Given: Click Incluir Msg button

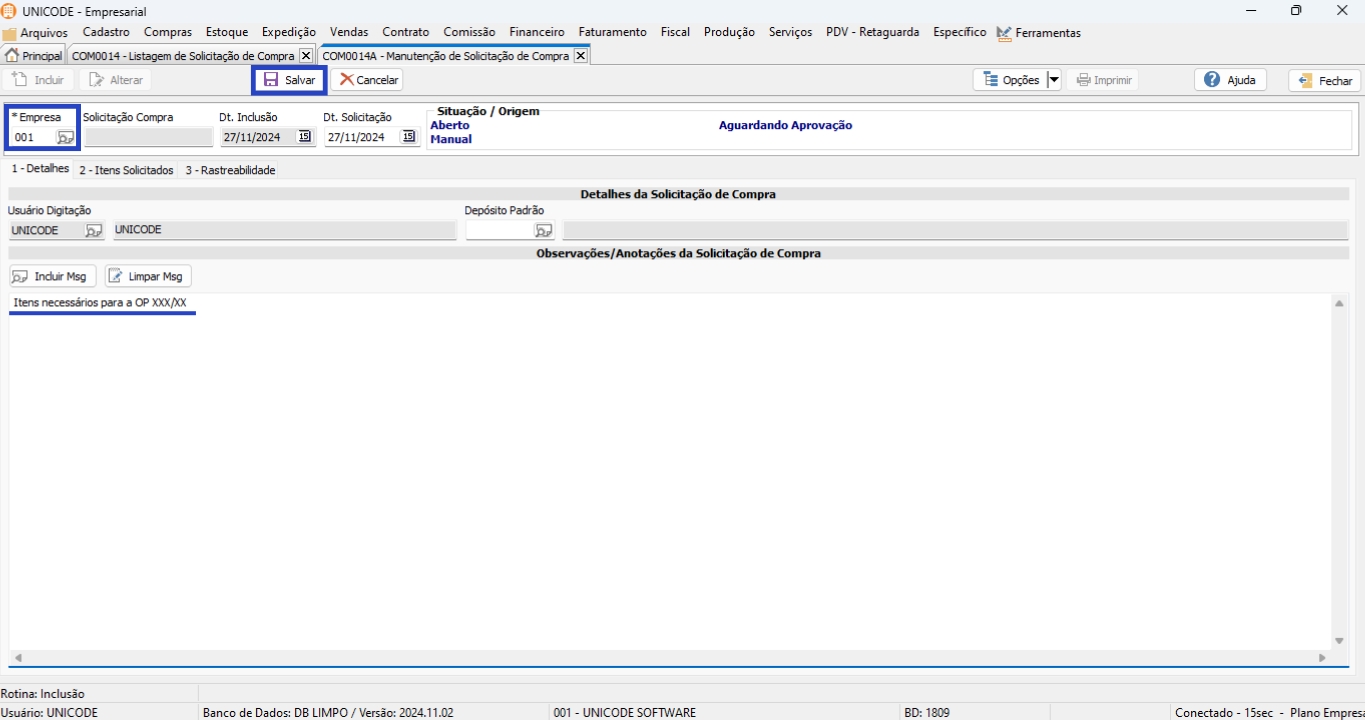Looking at the screenshot, I should click(x=50, y=276).
